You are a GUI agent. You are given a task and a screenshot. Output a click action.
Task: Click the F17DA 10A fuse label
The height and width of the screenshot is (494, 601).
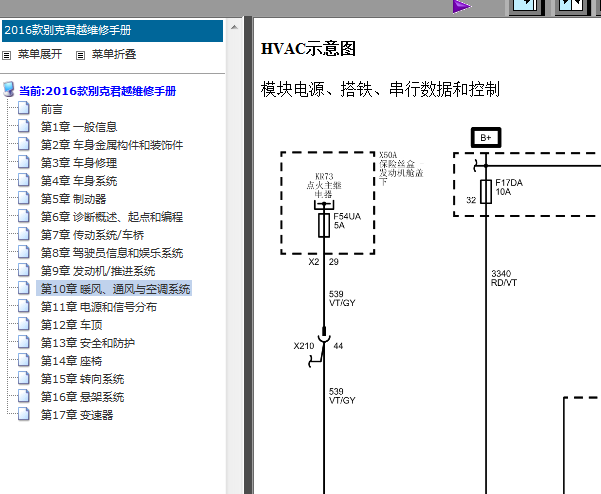(509, 187)
